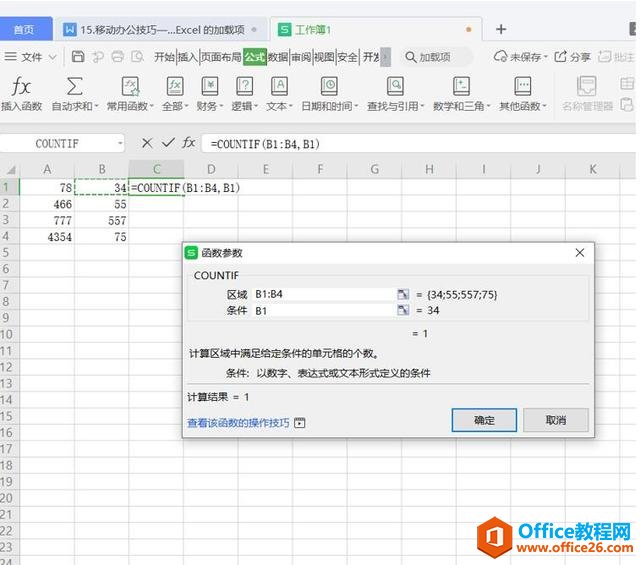This screenshot has height=565, width=640.
Task: Switch to the 数据 ribbon tab
Action: point(278,57)
